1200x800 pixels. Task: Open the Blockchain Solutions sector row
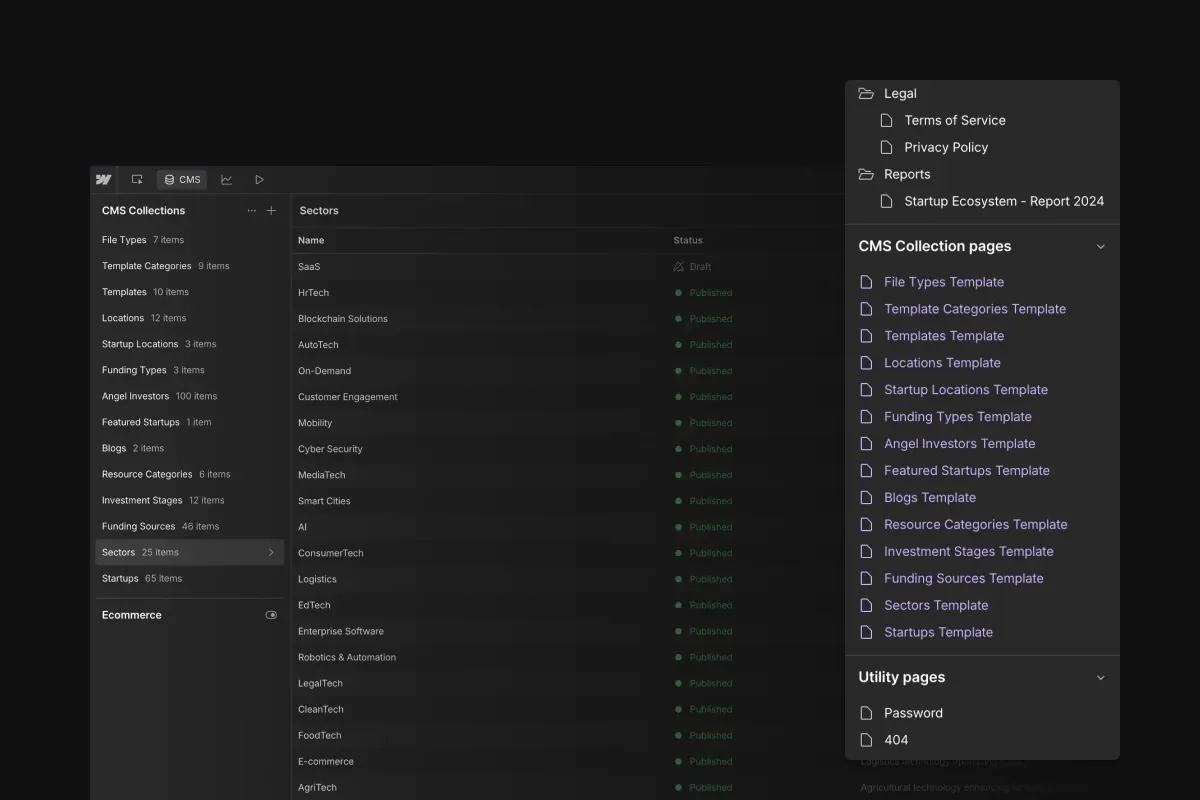[x=568, y=319]
